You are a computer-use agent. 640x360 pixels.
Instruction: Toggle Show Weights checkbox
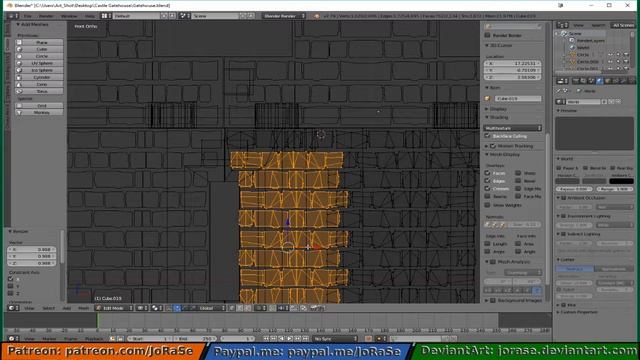pos(487,205)
